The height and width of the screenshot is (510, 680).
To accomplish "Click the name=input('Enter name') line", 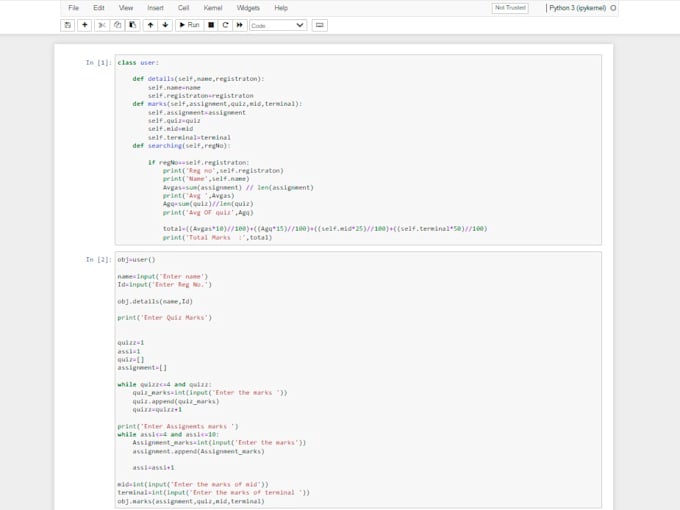I will [163, 277].
